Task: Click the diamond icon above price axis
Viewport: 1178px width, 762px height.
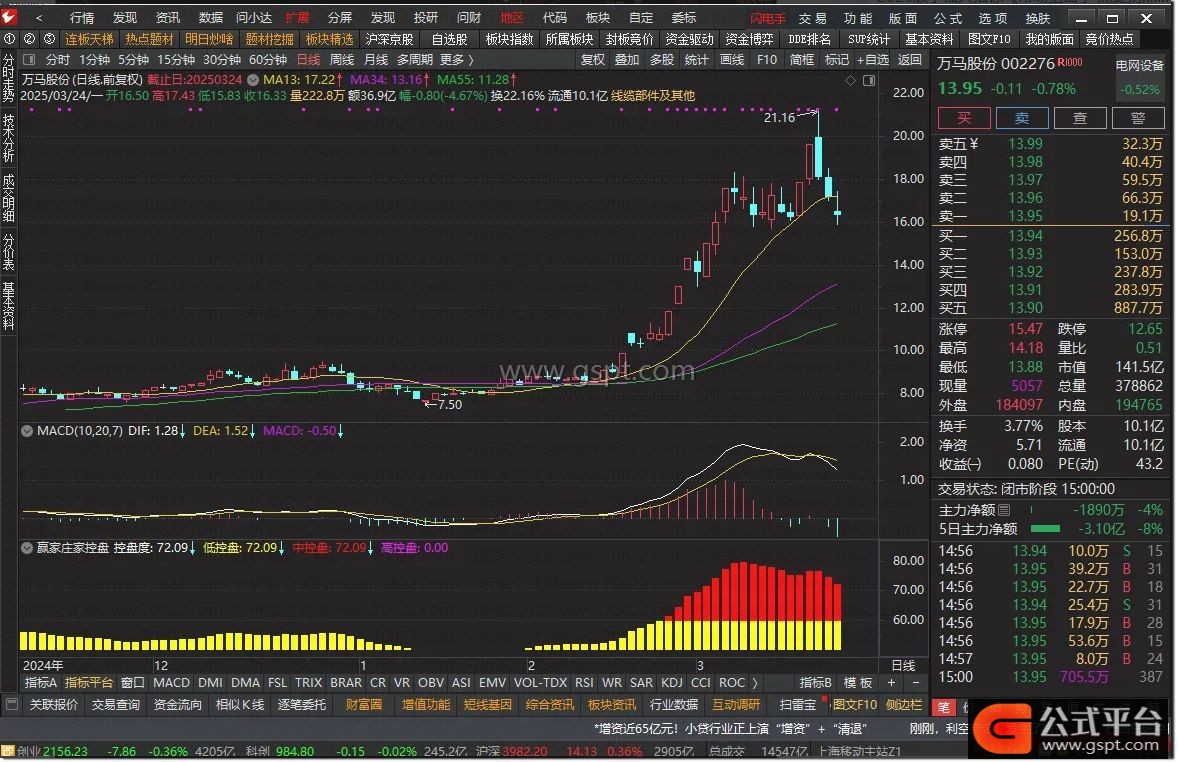Action: point(850,80)
